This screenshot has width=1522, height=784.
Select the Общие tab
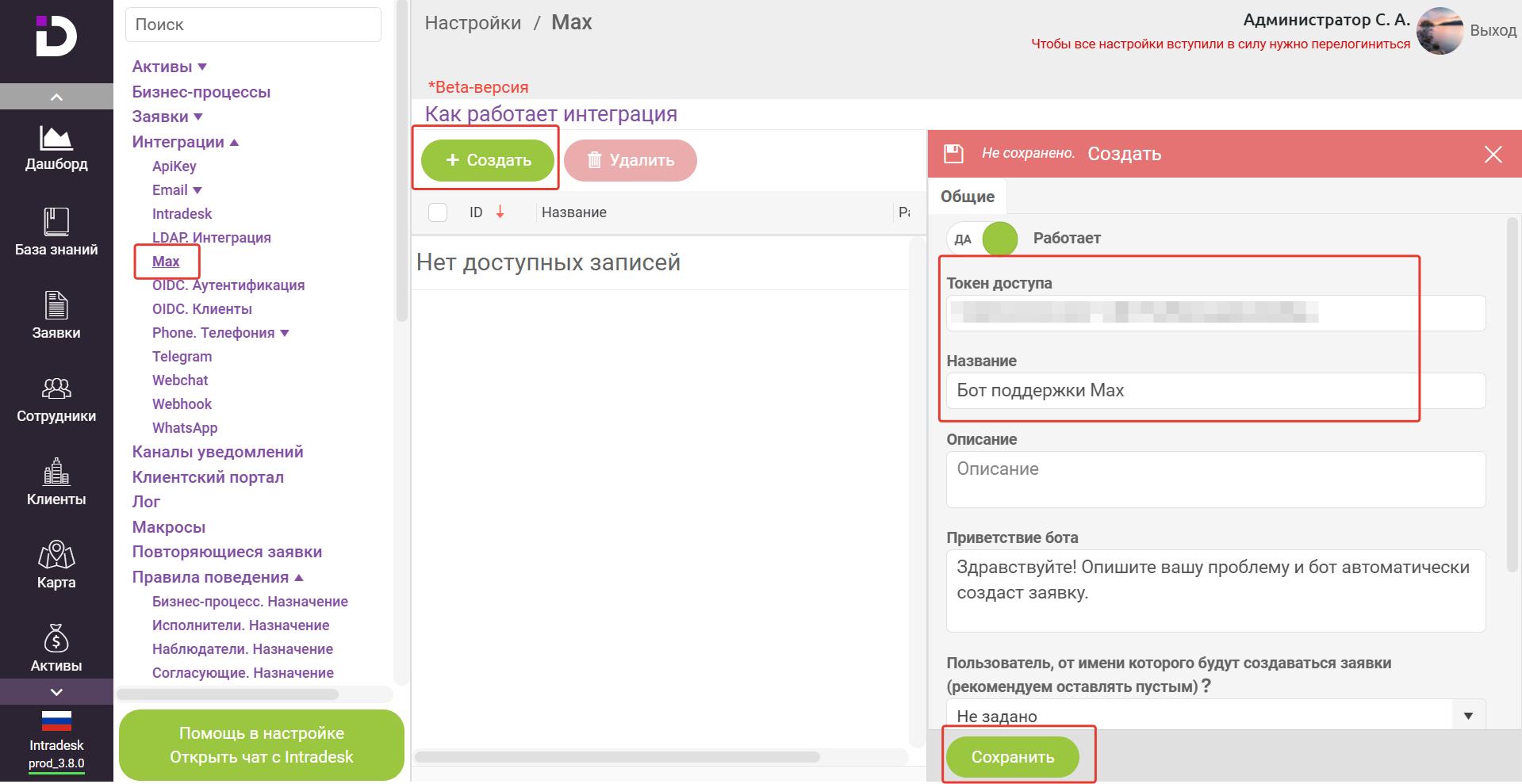[x=968, y=197]
